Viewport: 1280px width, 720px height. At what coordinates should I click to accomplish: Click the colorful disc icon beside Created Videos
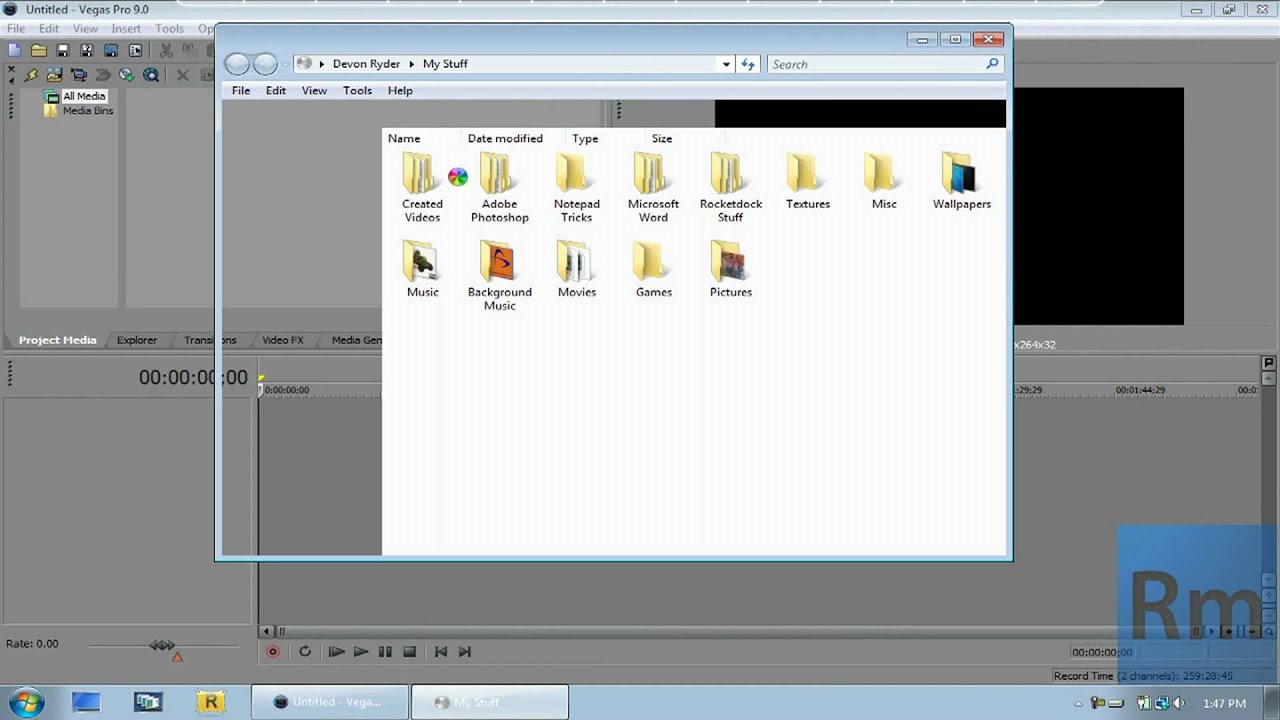(457, 177)
